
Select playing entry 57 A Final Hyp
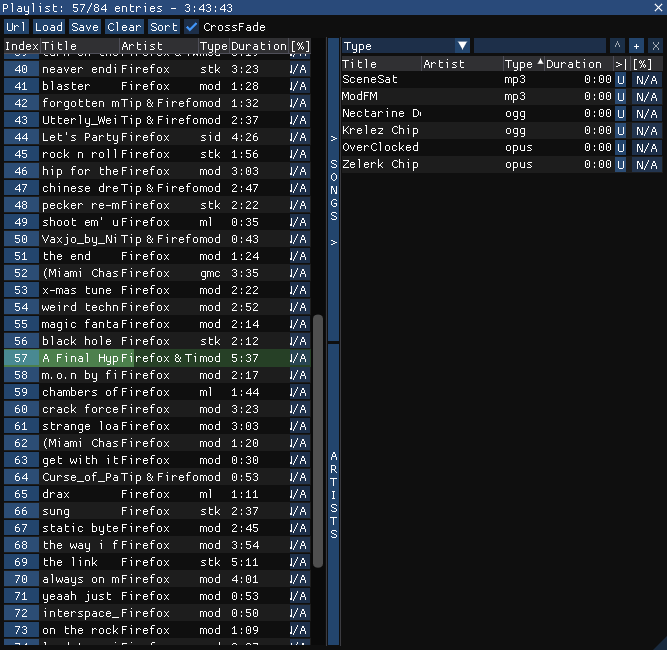[x=157, y=358]
